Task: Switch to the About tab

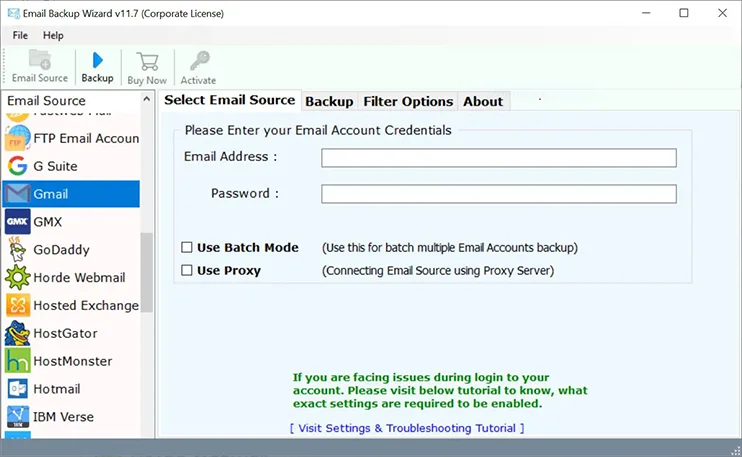Action: pos(483,101)
